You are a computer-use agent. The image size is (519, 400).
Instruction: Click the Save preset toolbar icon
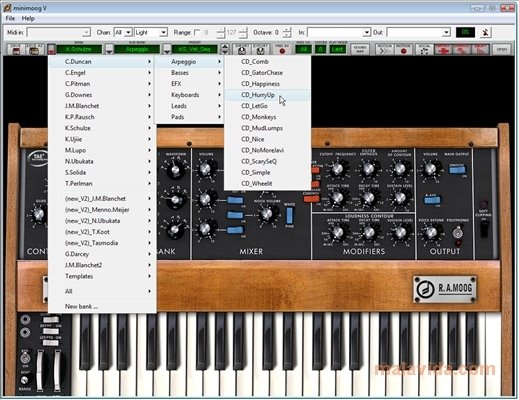(16, 49)
